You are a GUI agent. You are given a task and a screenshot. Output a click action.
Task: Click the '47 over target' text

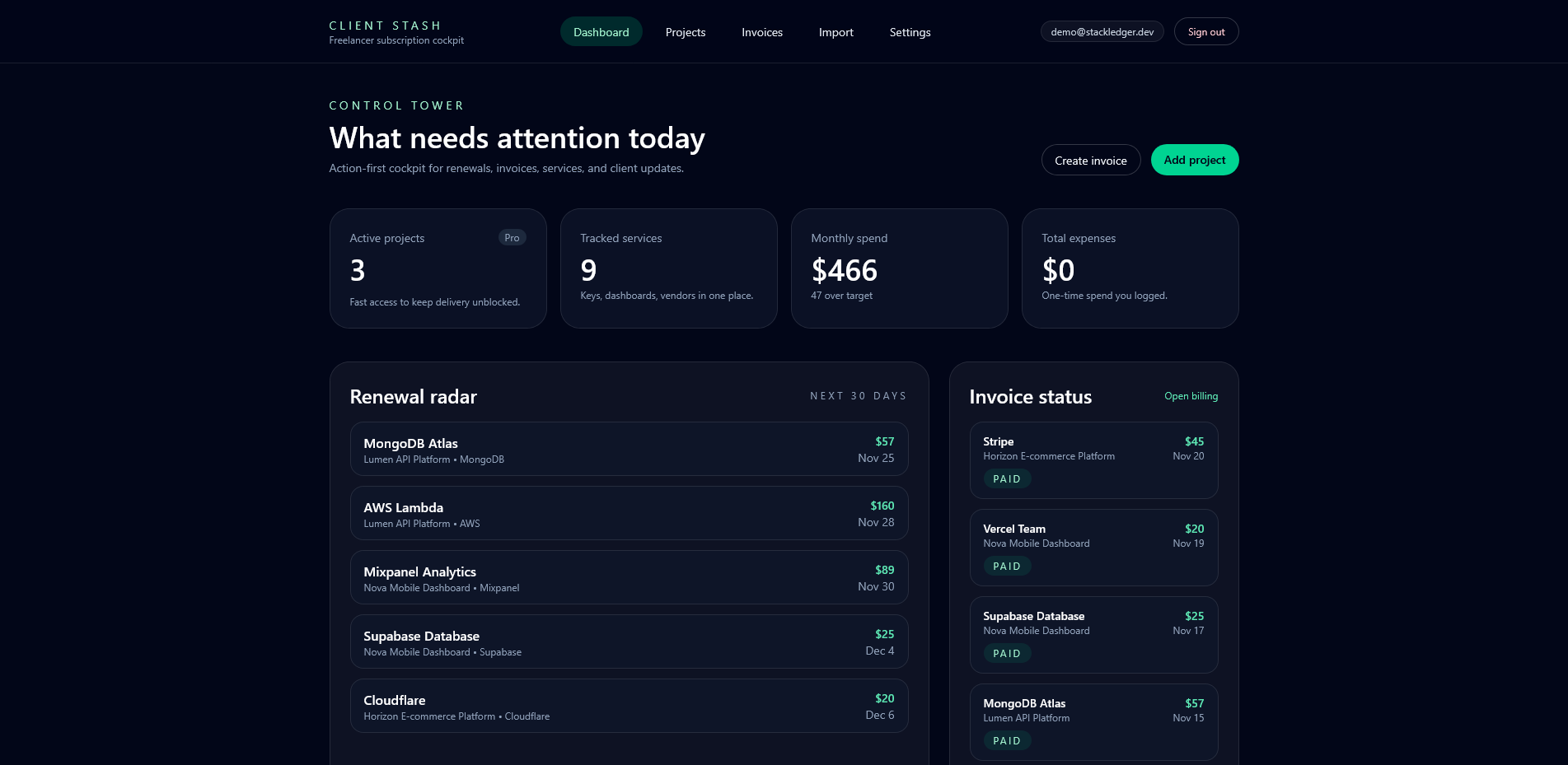(x=841, y=296)
